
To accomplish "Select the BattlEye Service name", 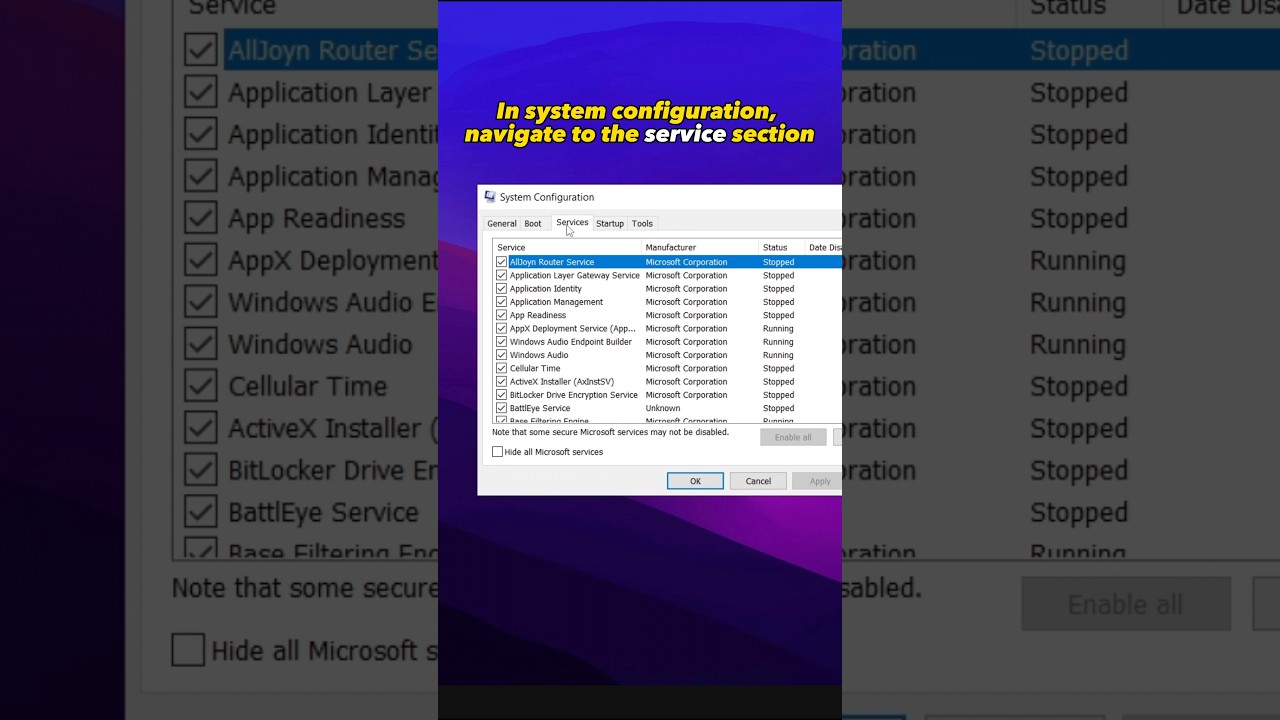I will (x=540, y=408).
